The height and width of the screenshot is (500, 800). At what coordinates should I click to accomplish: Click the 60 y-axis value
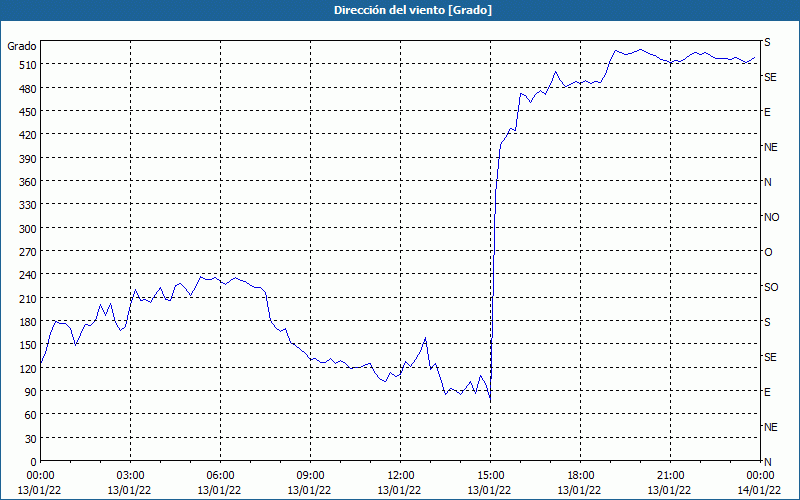tap(31, 415)
